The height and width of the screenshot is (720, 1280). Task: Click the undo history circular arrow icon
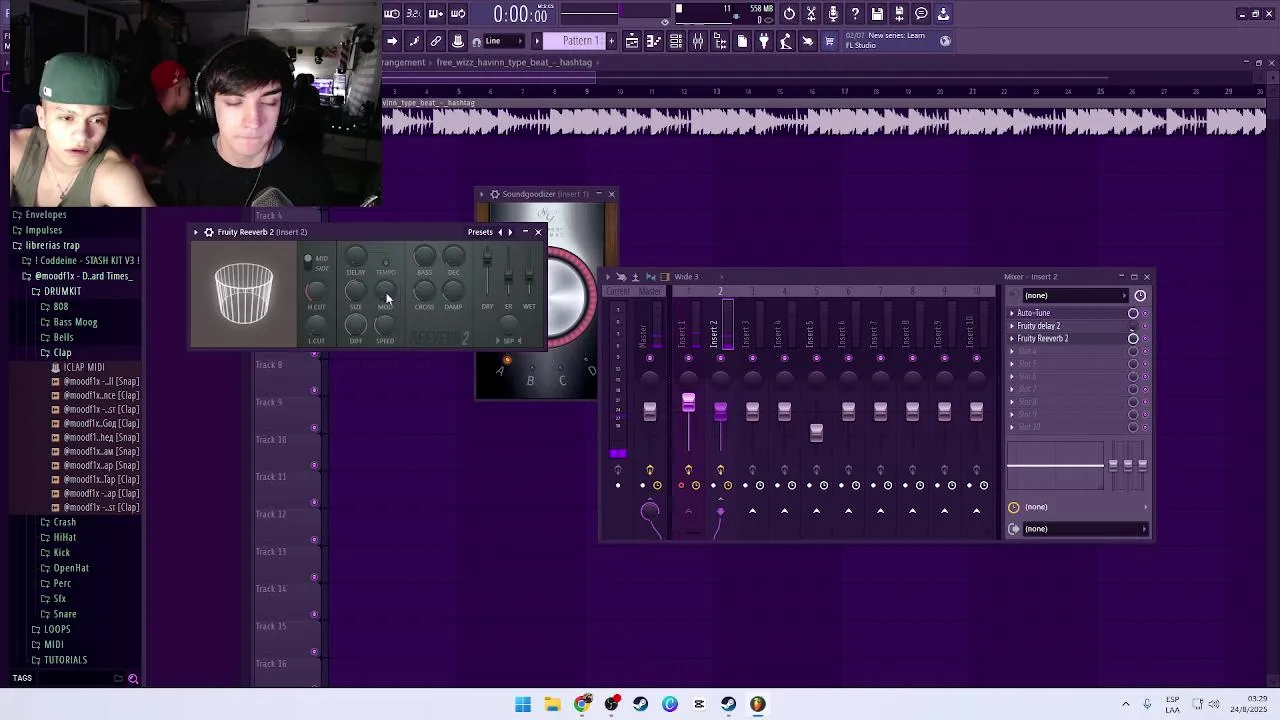(x=789, y=14)
